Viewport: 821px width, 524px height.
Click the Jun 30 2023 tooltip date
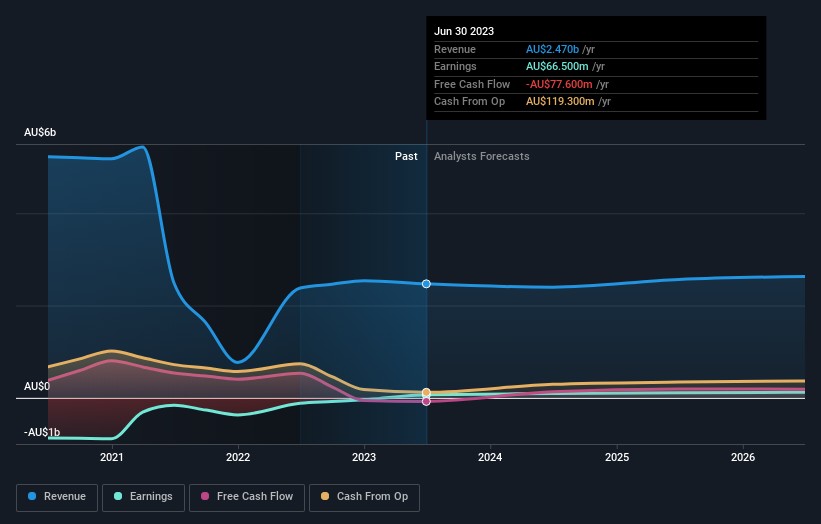point(464,31)
